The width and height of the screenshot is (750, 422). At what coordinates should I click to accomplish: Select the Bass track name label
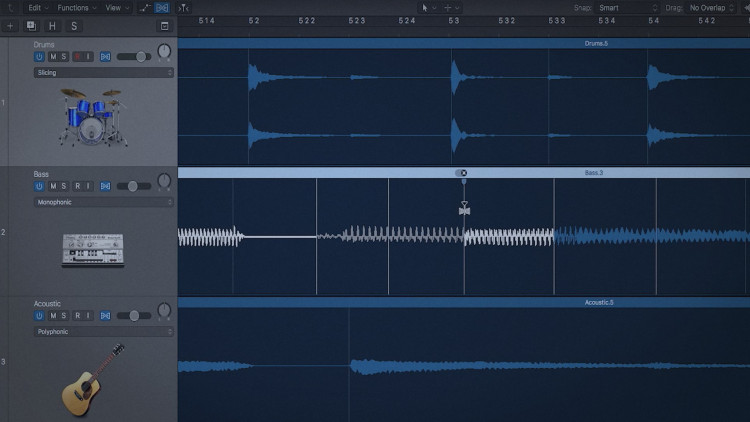41,174
